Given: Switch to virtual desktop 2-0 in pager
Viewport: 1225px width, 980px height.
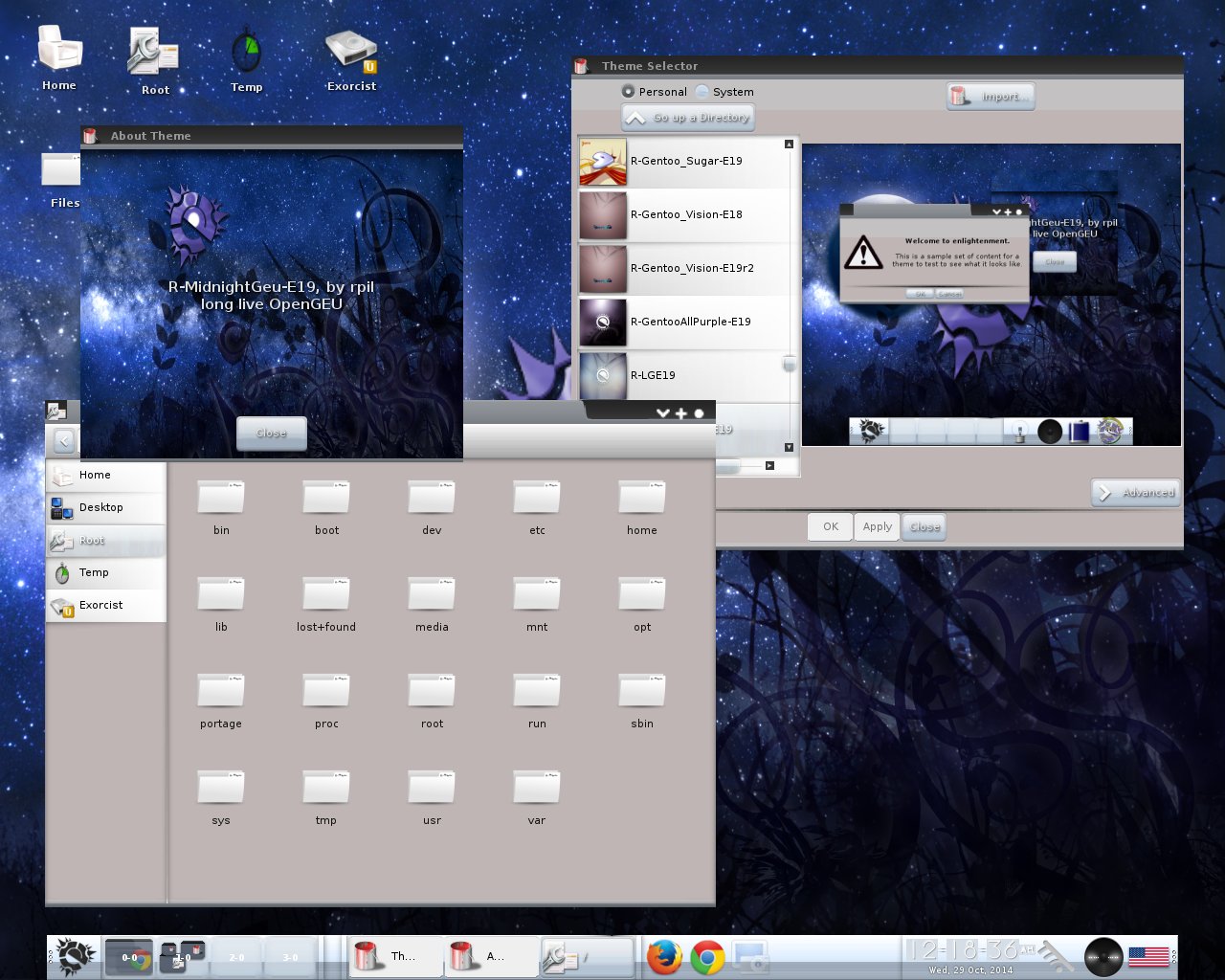Looking at the screenshot, I should pos(236,956).
